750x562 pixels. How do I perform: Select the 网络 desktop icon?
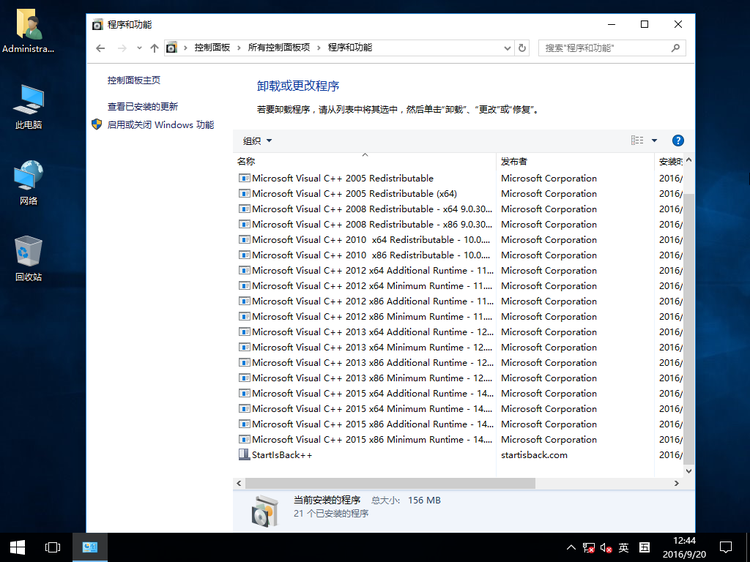click(28, 183)
